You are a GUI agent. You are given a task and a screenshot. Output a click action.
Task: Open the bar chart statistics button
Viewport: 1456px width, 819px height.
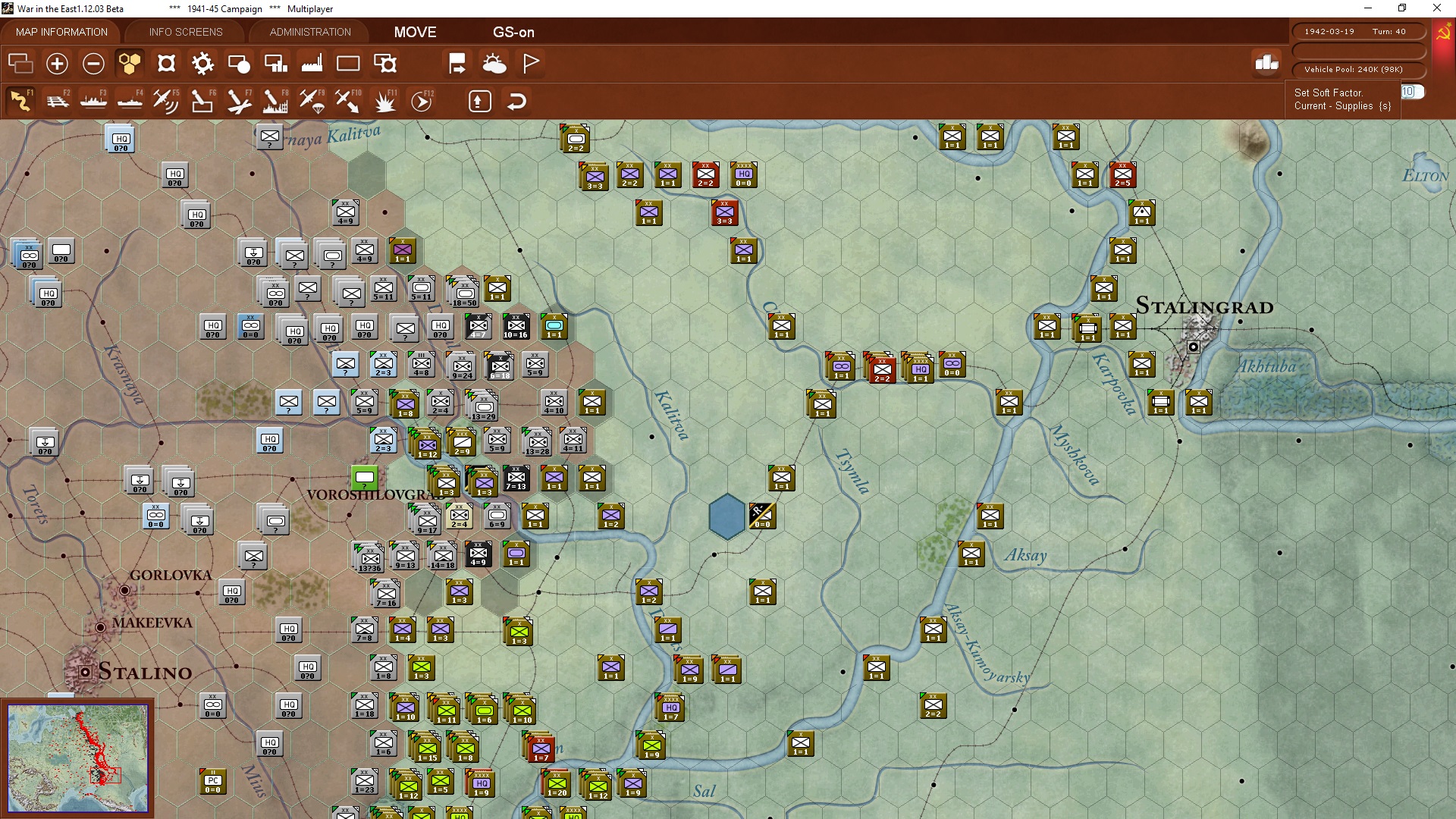point(1266,63)
